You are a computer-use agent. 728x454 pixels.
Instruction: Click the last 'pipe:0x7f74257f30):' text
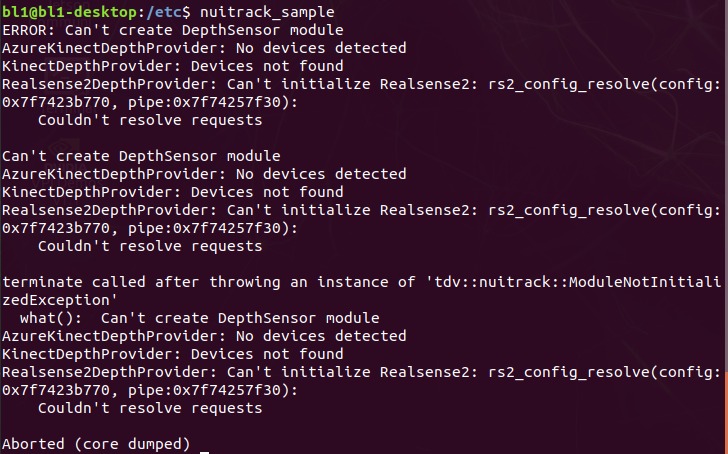coord(213,390)
